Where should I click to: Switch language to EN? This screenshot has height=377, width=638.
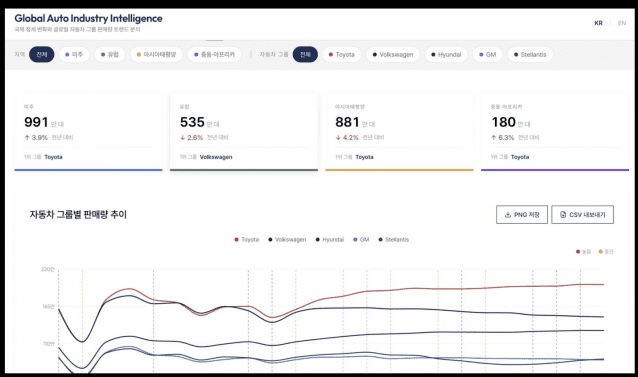point(622,23)
